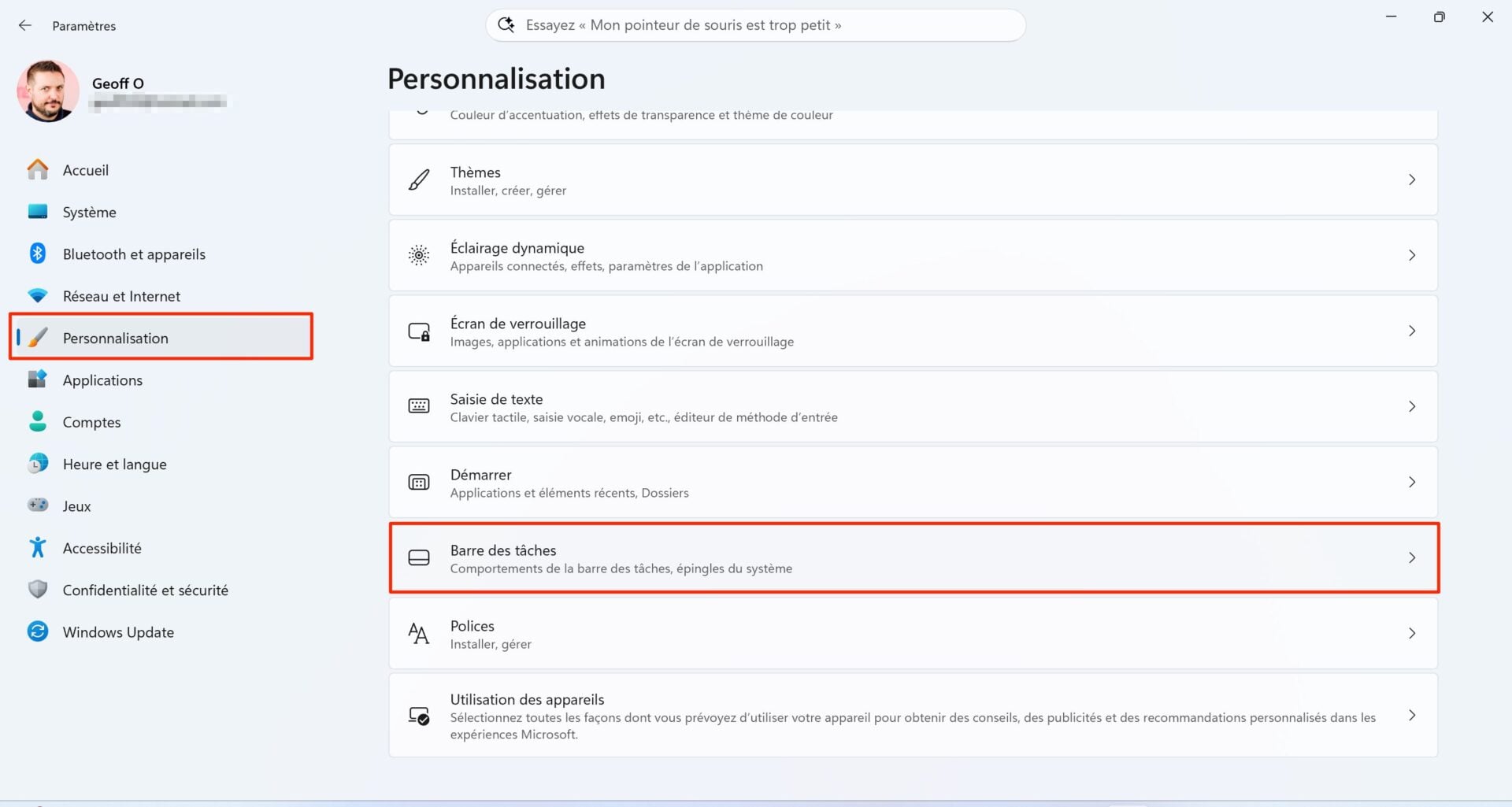Image resolution: width=1512 pixels, height=807 pixels.
Task: Click the Personnalisation paintbrush icon in the sidebar
Action: (38, 338)
